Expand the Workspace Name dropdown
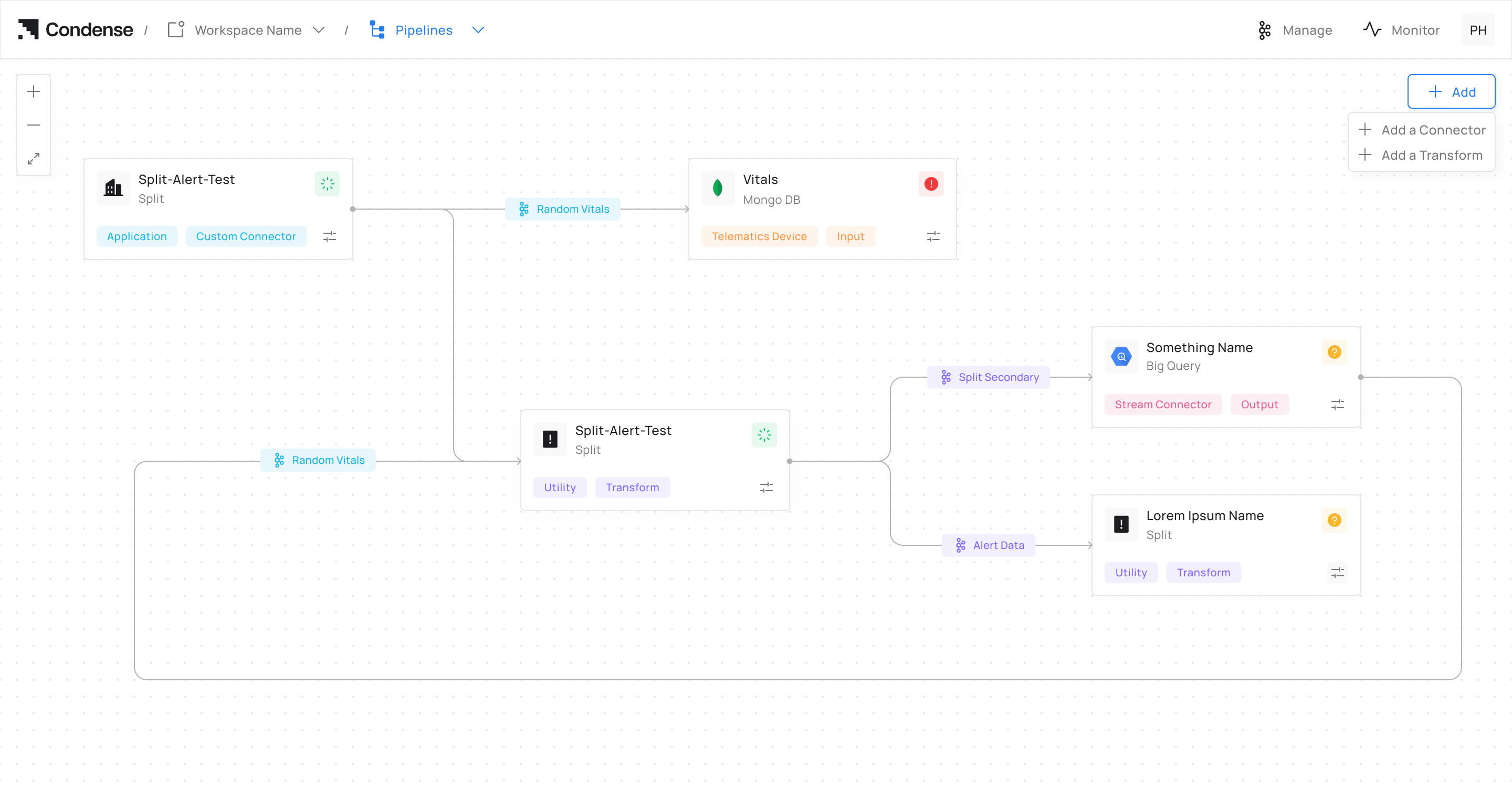The image size is (1512, 788). [x=319, y=30]
